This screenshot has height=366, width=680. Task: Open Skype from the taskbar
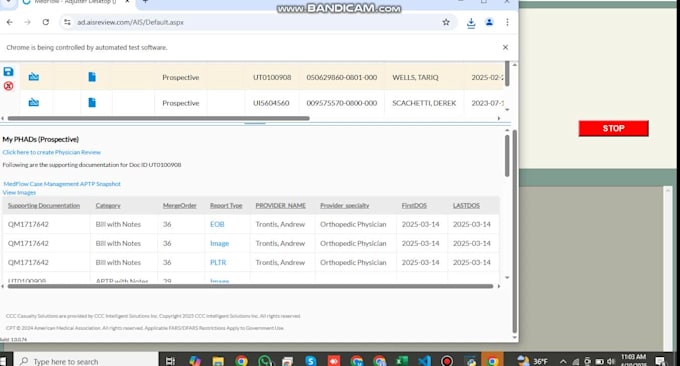pyautogui.click(x=311, y=361)
